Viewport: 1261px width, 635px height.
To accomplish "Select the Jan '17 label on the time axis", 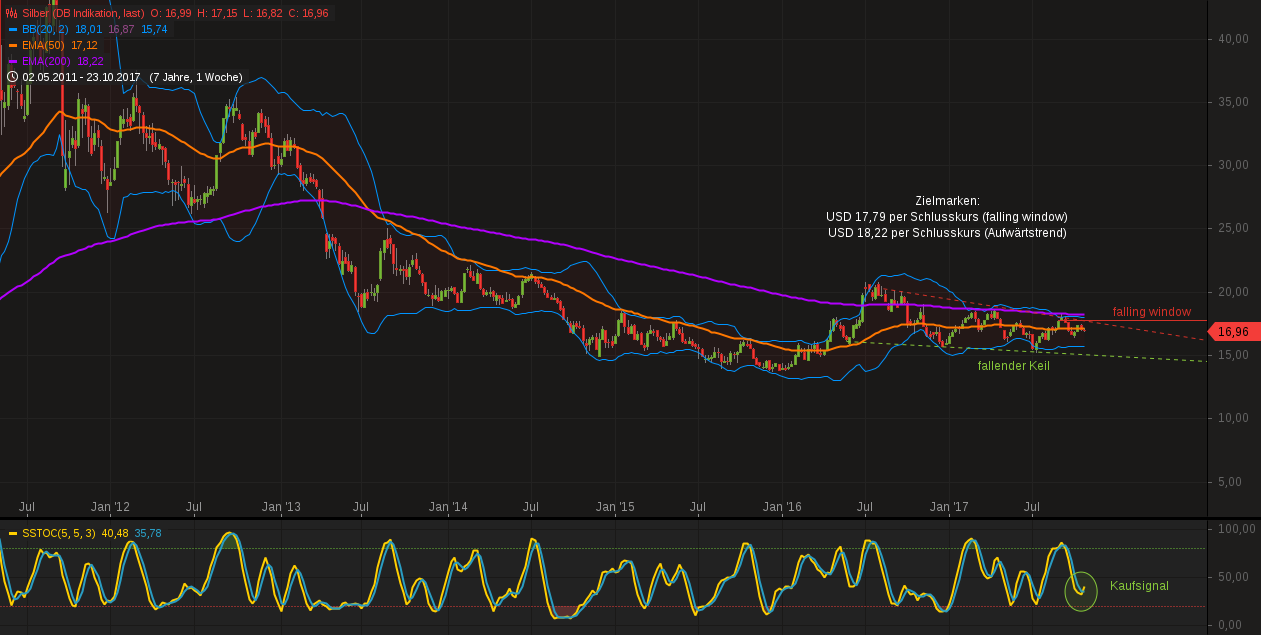I will pos(947,507).
